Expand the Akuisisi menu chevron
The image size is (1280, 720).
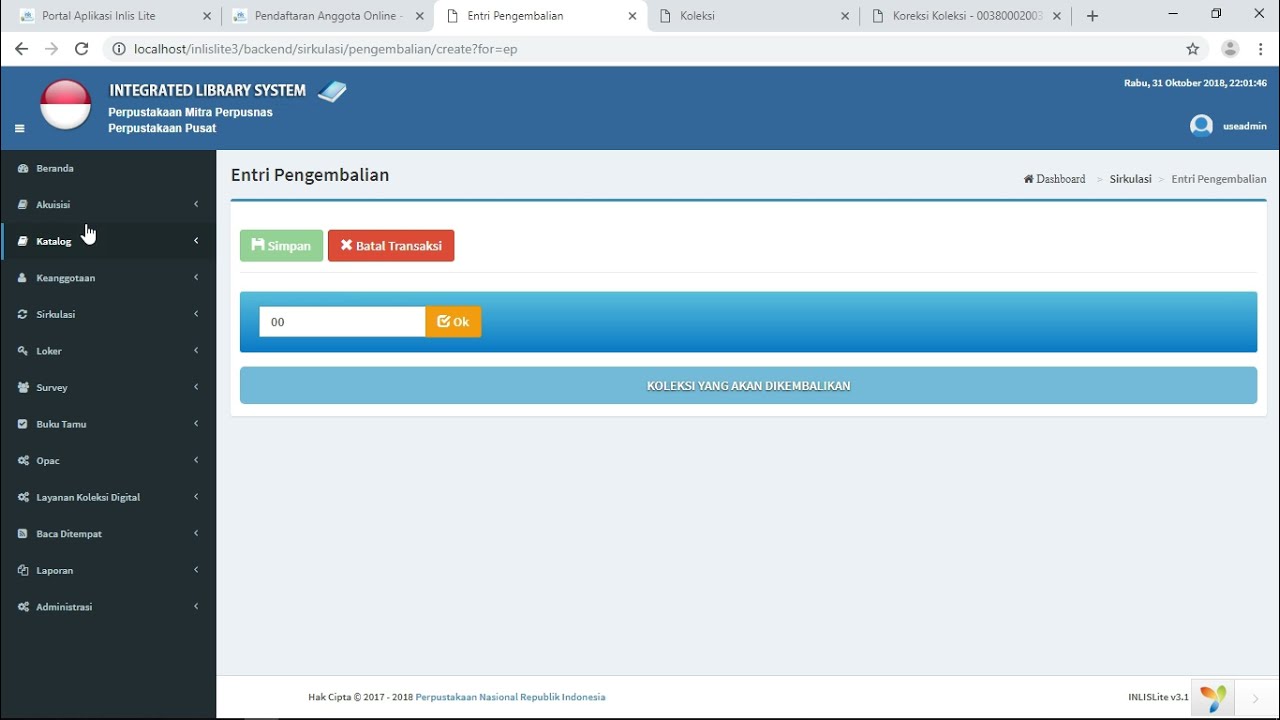click(196, 204)
